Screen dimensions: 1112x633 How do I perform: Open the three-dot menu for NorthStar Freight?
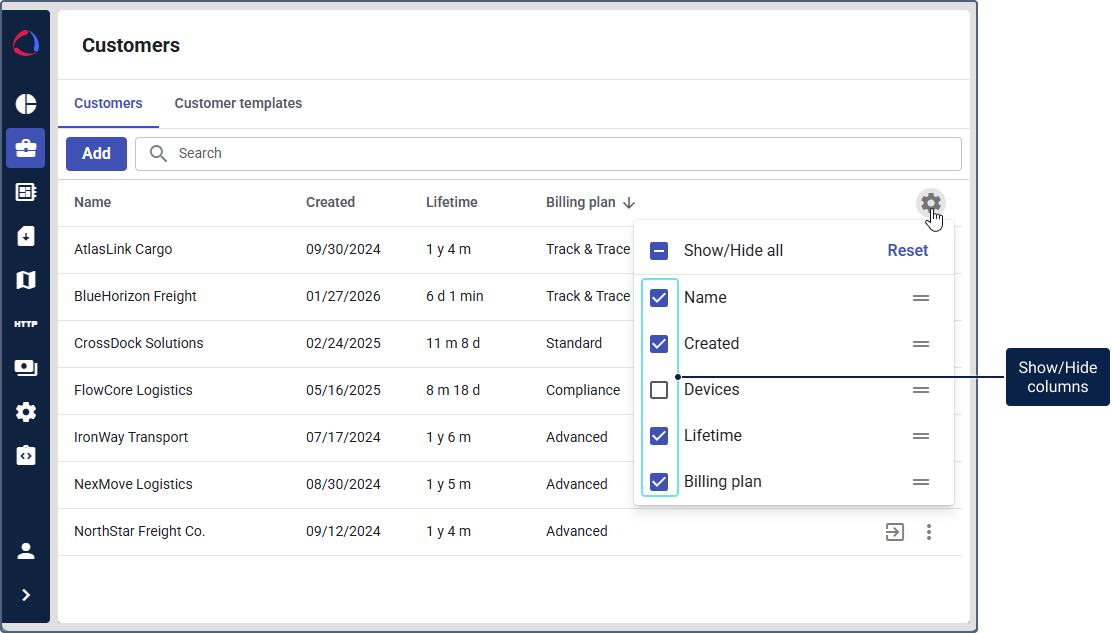click(929, 532)
